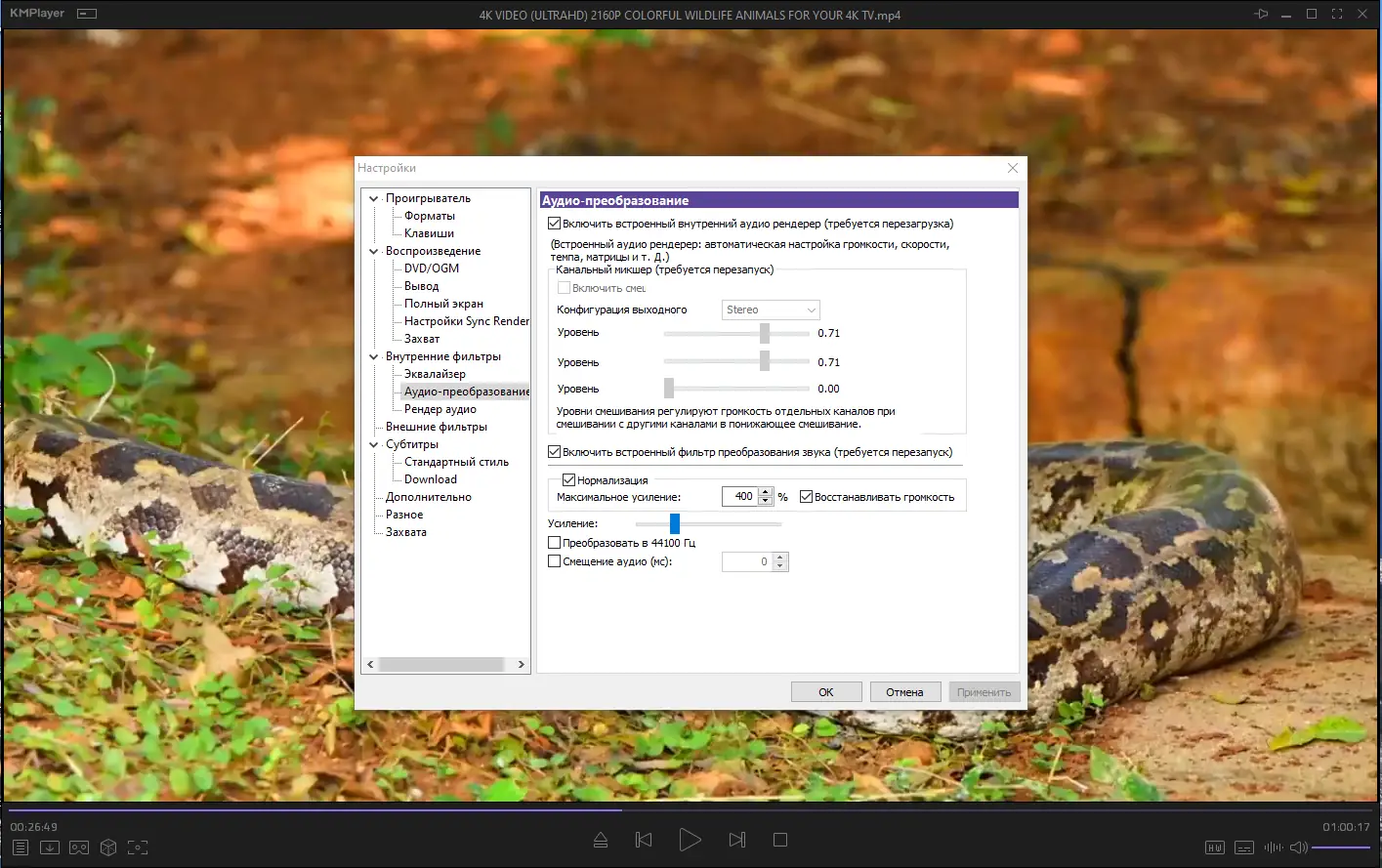Click the disabled Включить смешивание checkbox
The height and width of the screenshot is (868, 1382).
click(564, 288)
